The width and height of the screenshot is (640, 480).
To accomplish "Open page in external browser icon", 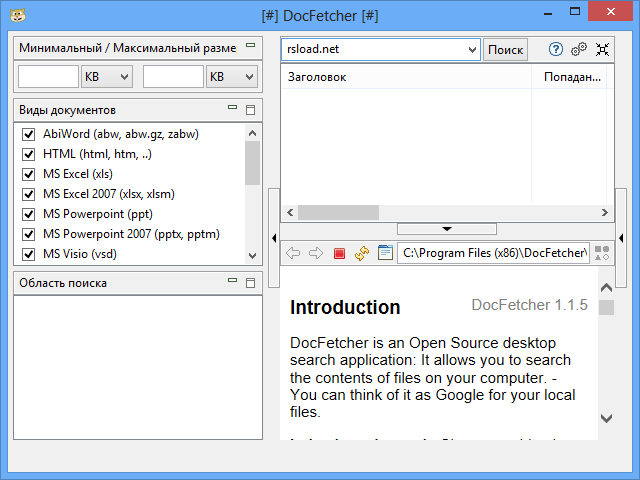I will (x=385, y=253).
